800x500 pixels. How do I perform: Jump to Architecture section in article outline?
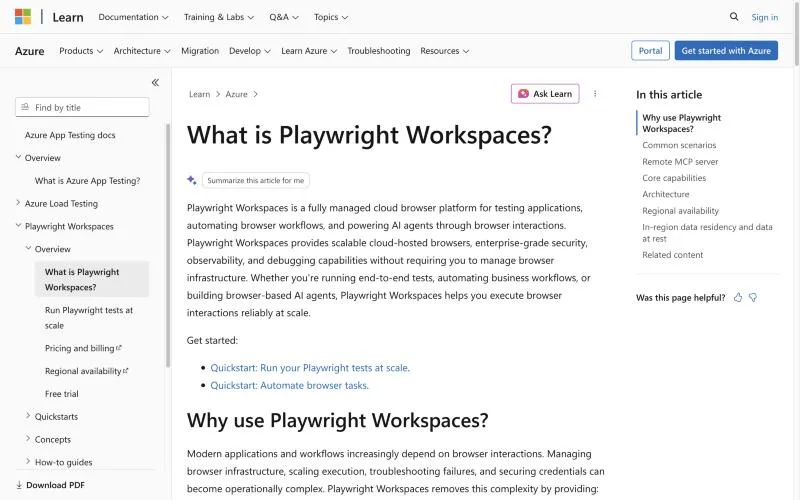(x=665, y=194)
